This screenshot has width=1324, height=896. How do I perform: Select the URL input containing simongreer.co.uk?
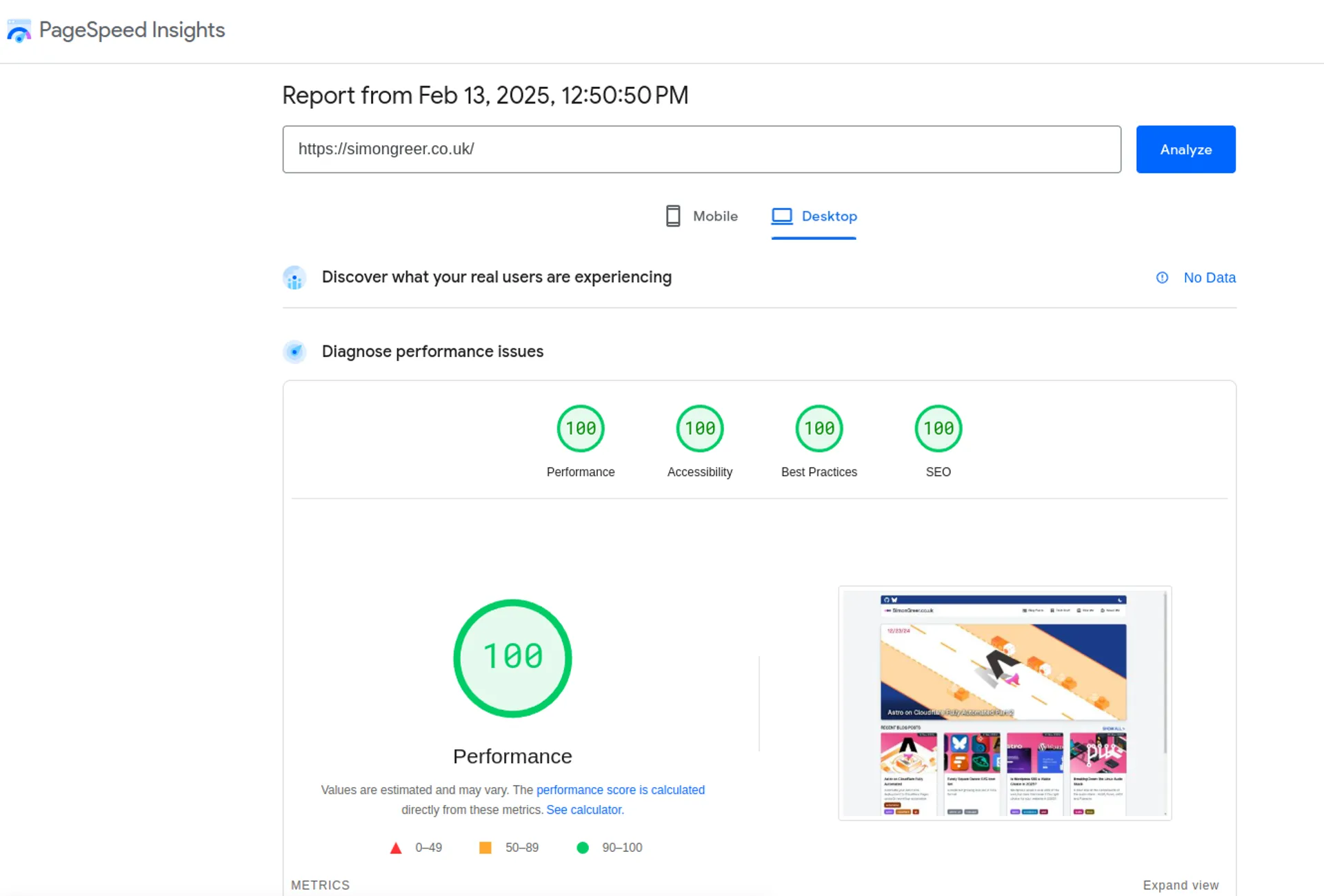tap(701, 149)
